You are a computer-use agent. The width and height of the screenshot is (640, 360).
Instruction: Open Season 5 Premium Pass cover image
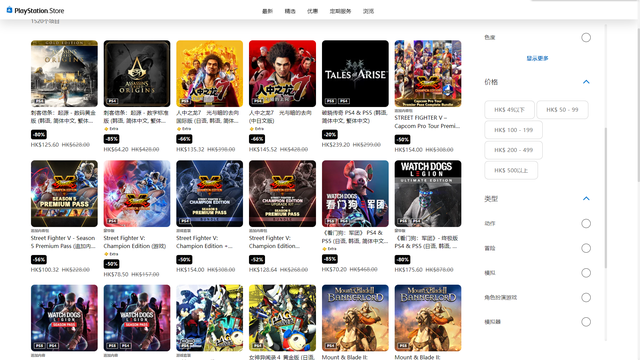(64, 193)
